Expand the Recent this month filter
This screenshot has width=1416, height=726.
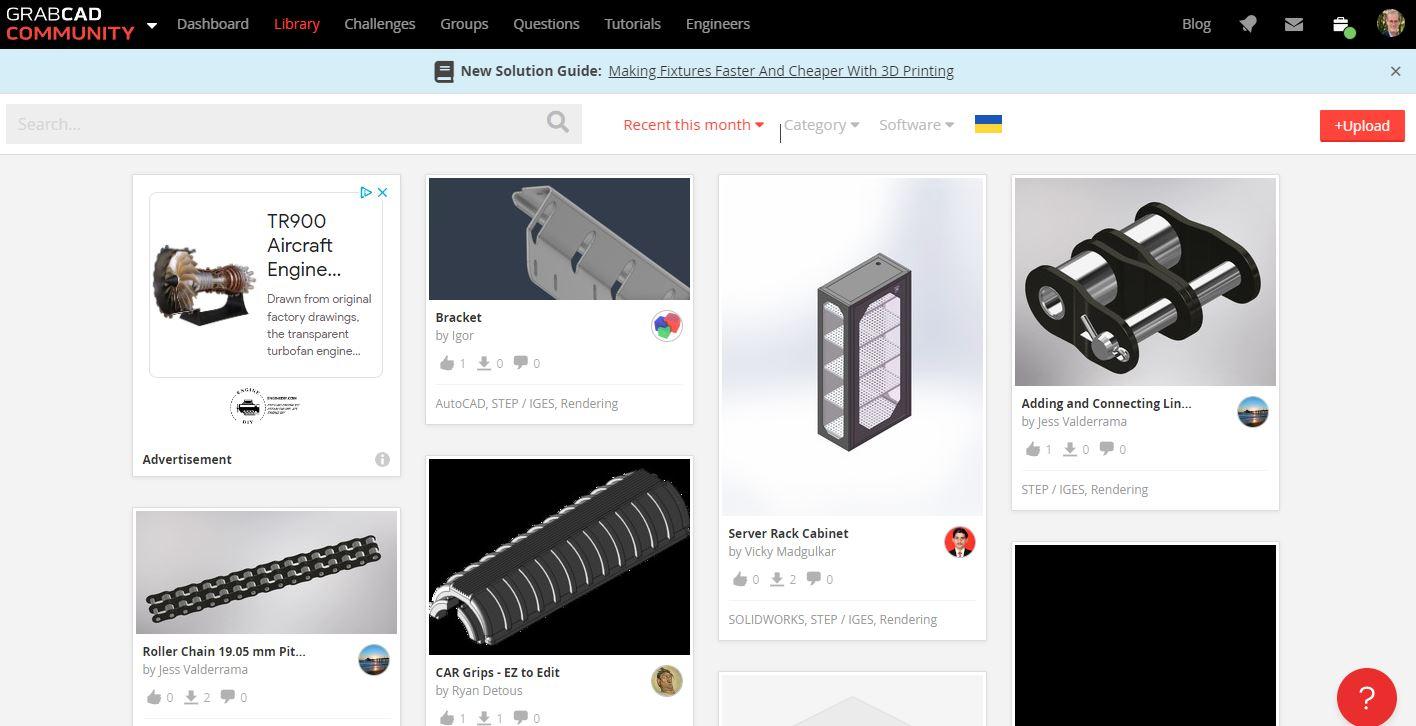pyautogui.click(x=693, y=125)
